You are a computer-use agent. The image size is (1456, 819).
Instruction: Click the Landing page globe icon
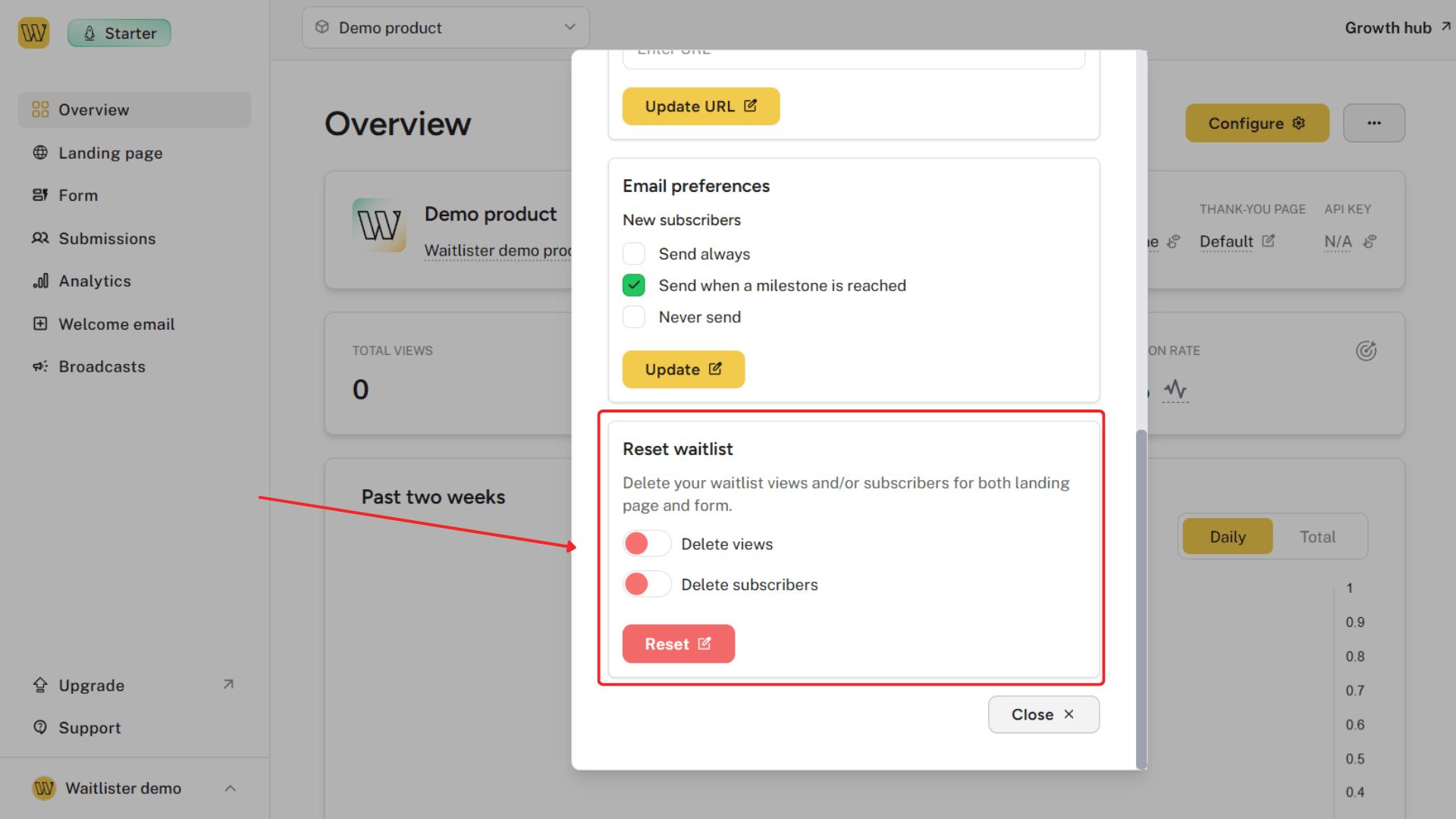click(x=40, y=152)
